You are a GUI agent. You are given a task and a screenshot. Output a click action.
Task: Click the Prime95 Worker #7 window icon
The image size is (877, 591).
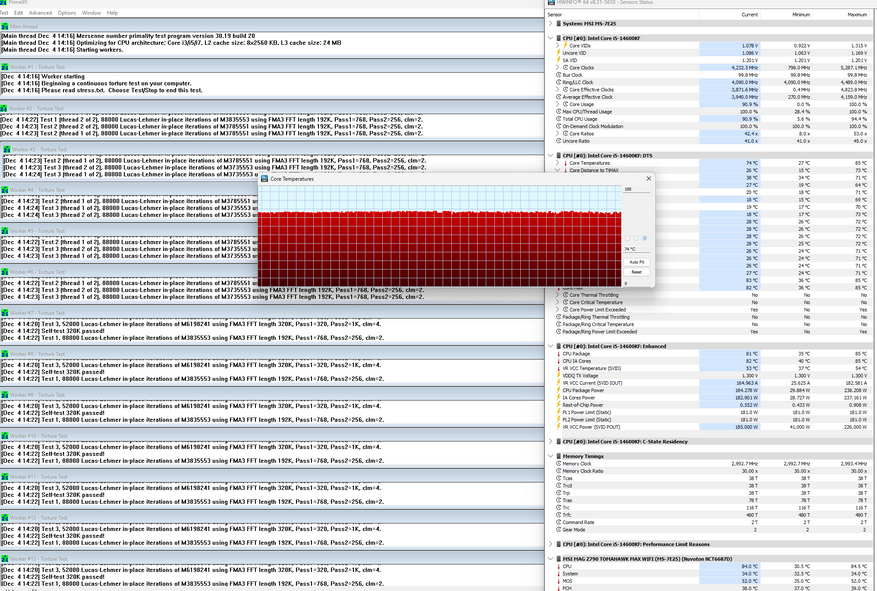click(x=5, y=313)
